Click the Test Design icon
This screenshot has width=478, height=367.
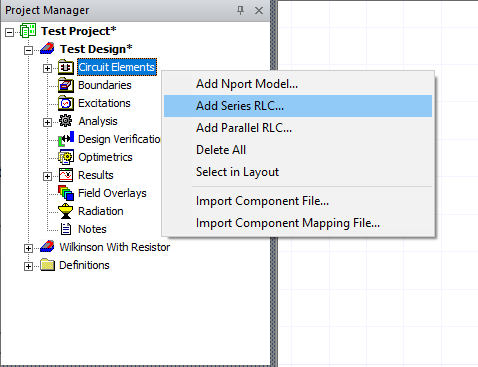[47, 49]
